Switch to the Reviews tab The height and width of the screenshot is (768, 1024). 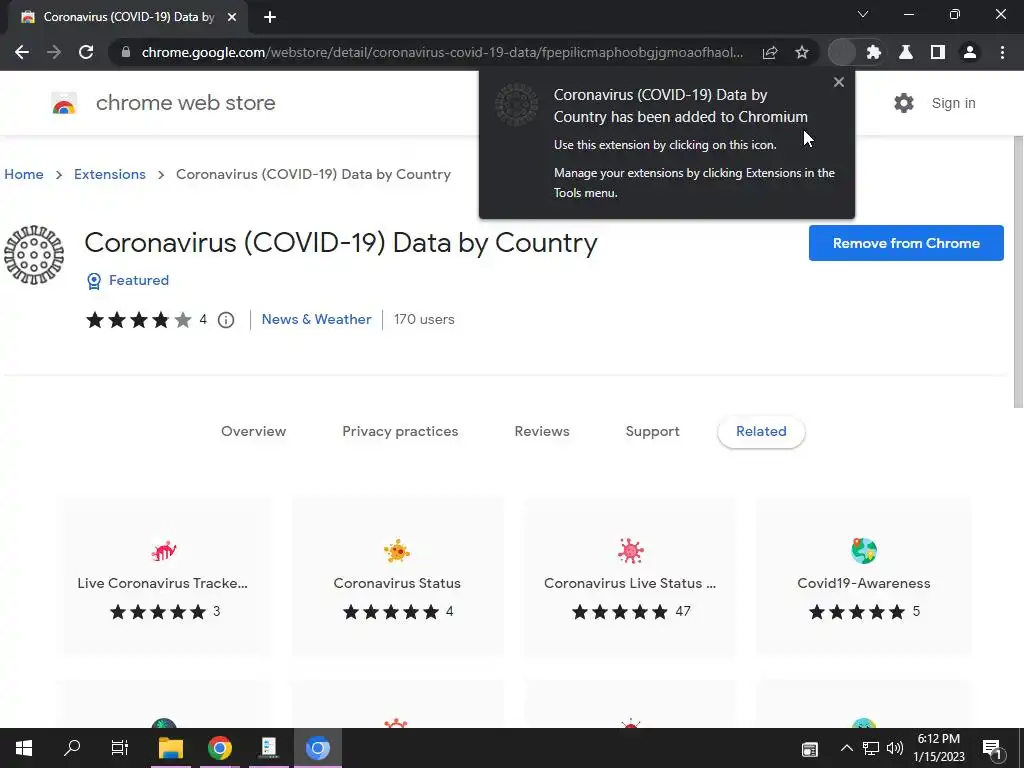[542, 432]
